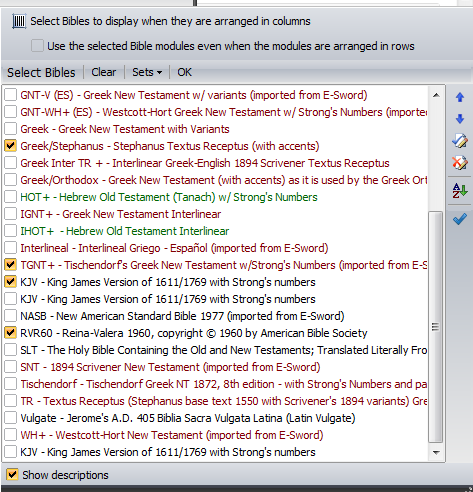Image resolution: width=473 pixels, height=492 pixels.
Task: Click the Select Bibles toolbar label
Action: (41, 72)
